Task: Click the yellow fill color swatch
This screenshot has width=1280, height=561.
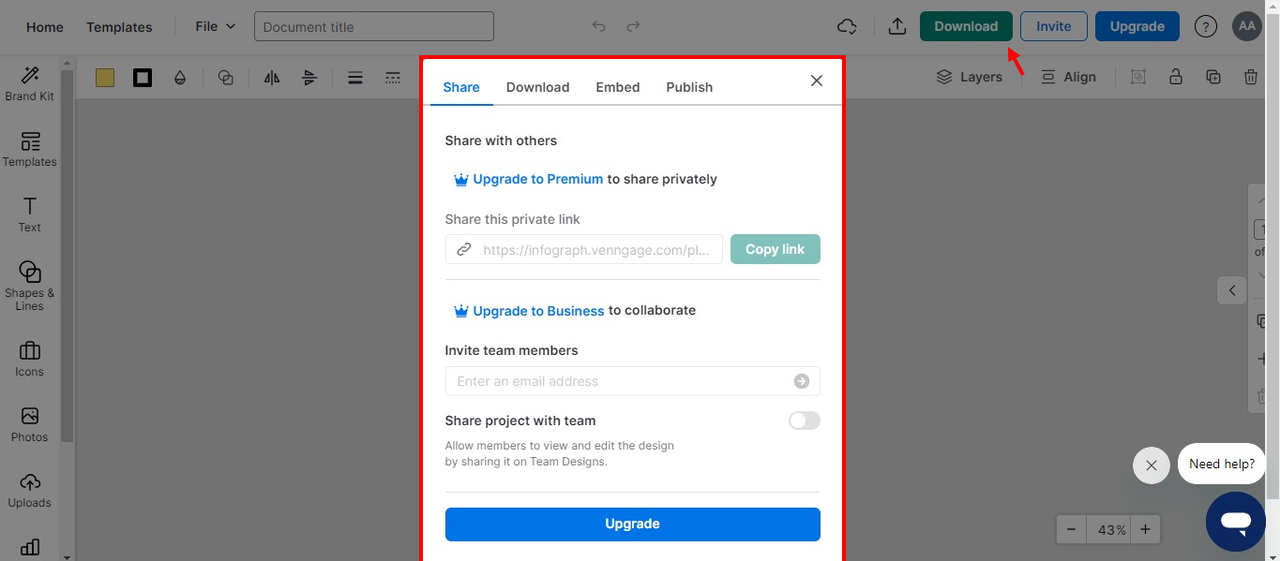Action: coord(105,77)
